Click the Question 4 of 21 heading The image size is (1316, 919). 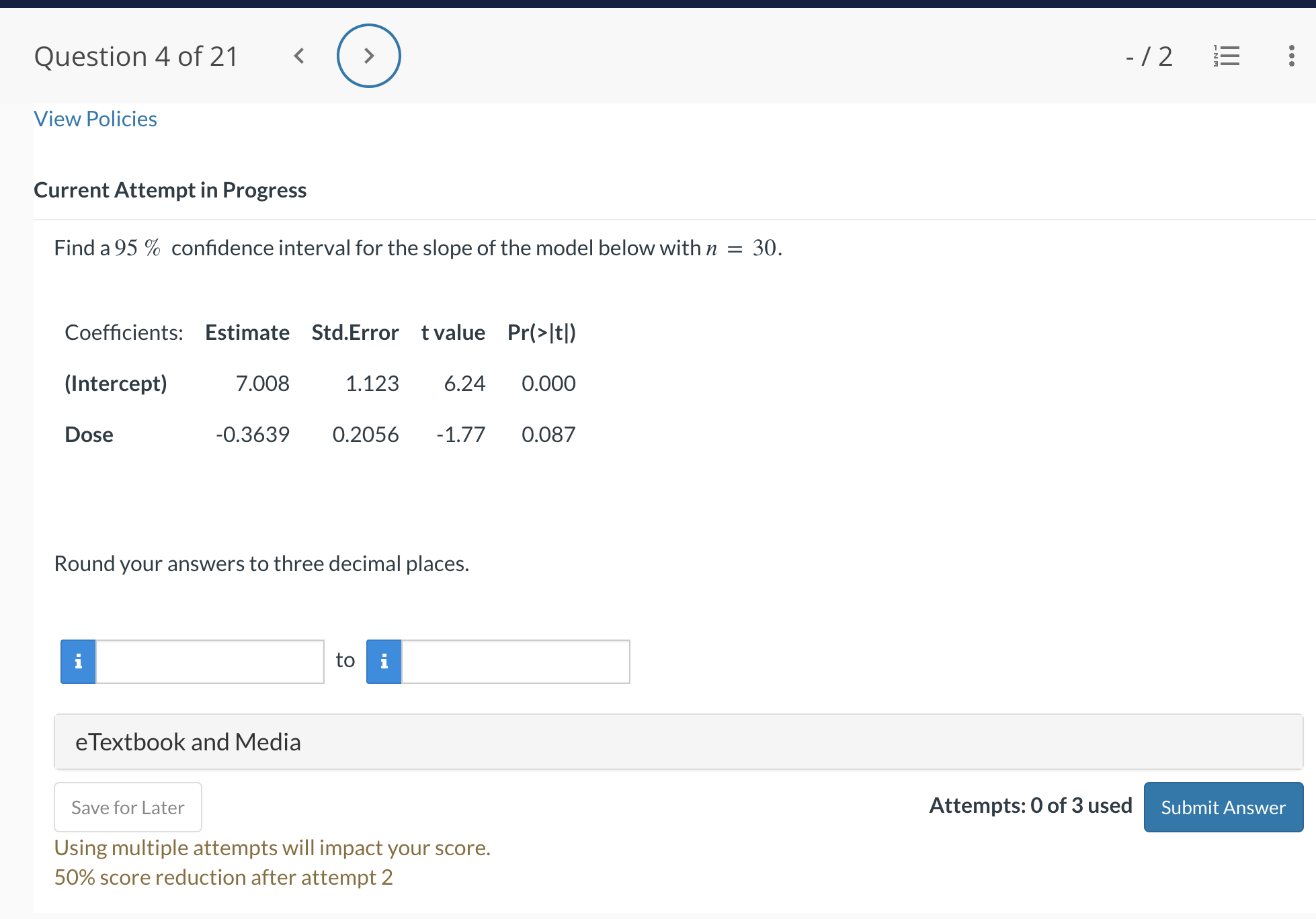pyautogui.click(x=136, y=56)
